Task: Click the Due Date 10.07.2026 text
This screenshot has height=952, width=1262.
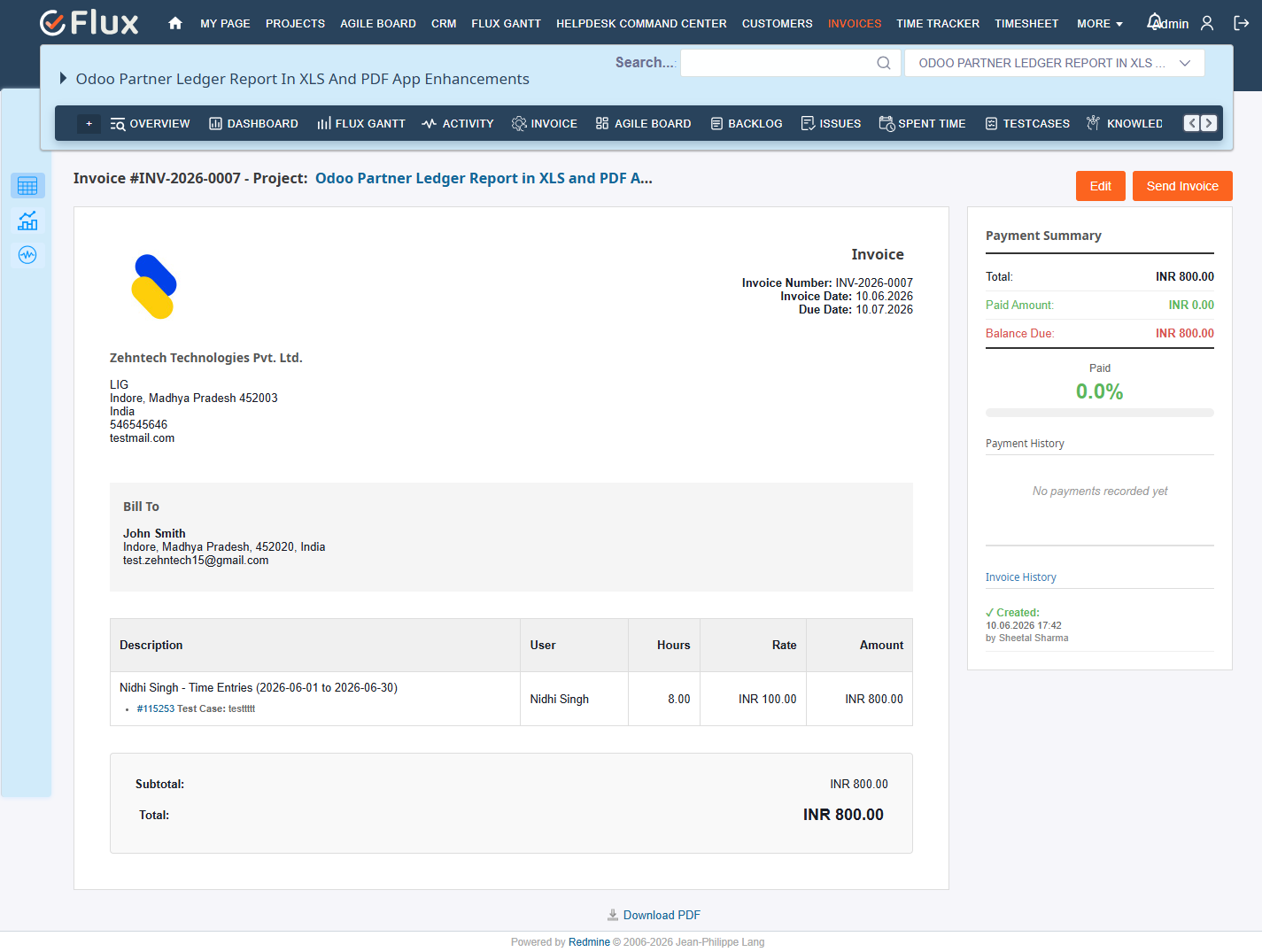Action: pyautogui.click(x=856, y=310)
